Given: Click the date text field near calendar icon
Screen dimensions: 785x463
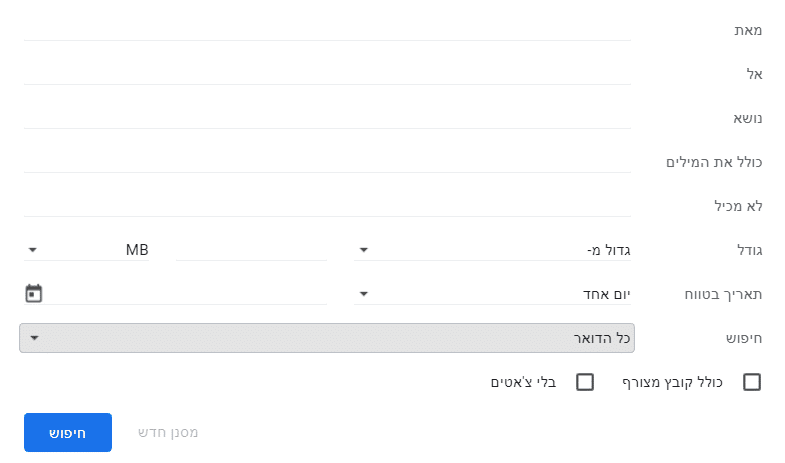Looking at the screenshot, I should (188, 293).
